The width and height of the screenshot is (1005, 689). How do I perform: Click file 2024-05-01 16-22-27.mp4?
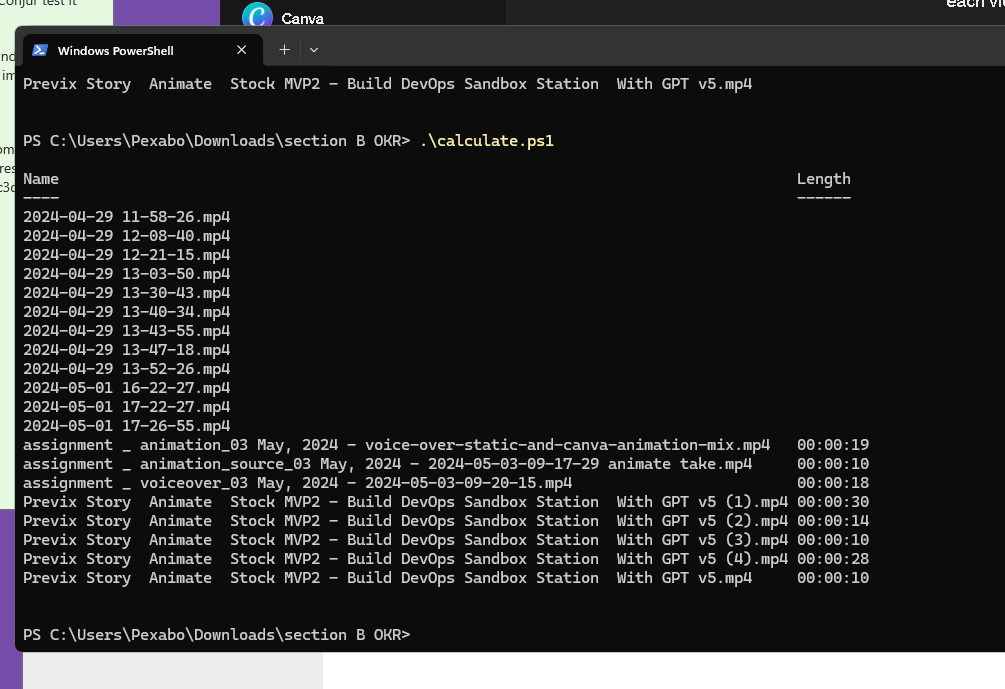pyautogui.click(x=126, y=388)
